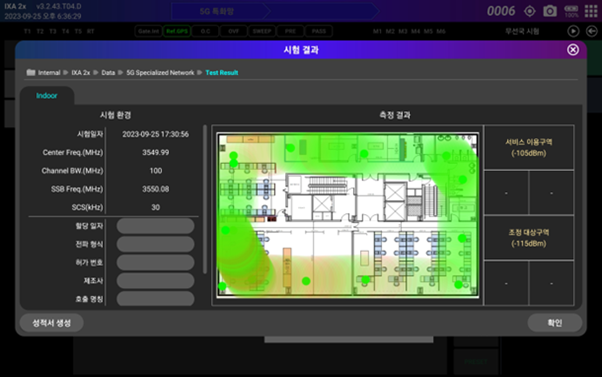This screenshot has height=377, width=602.
Task: Click the 할당 일자 input field
Action: tap(155, 226)
